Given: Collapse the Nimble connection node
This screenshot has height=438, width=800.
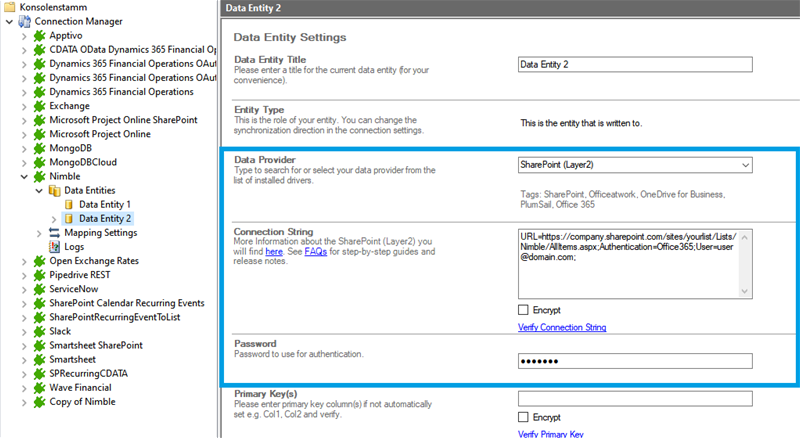Looking at the screenshot, I should [24, 175].
